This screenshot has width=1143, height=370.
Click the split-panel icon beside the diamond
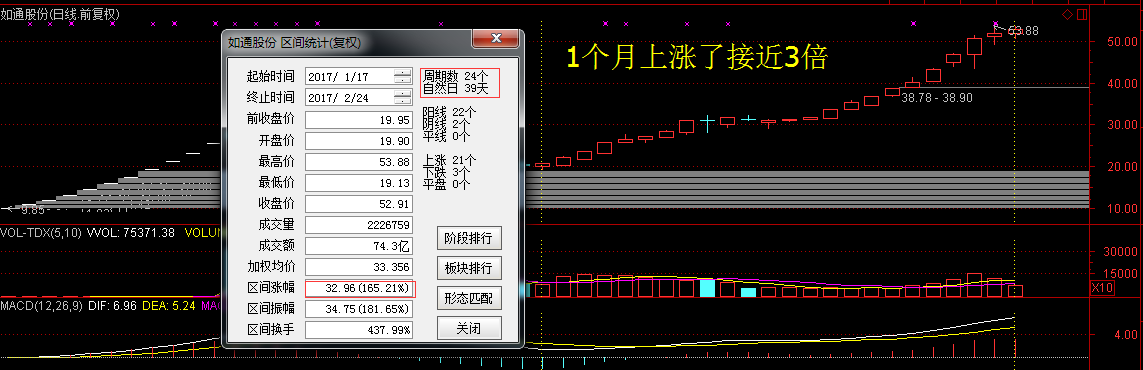tap(1081, 14)
